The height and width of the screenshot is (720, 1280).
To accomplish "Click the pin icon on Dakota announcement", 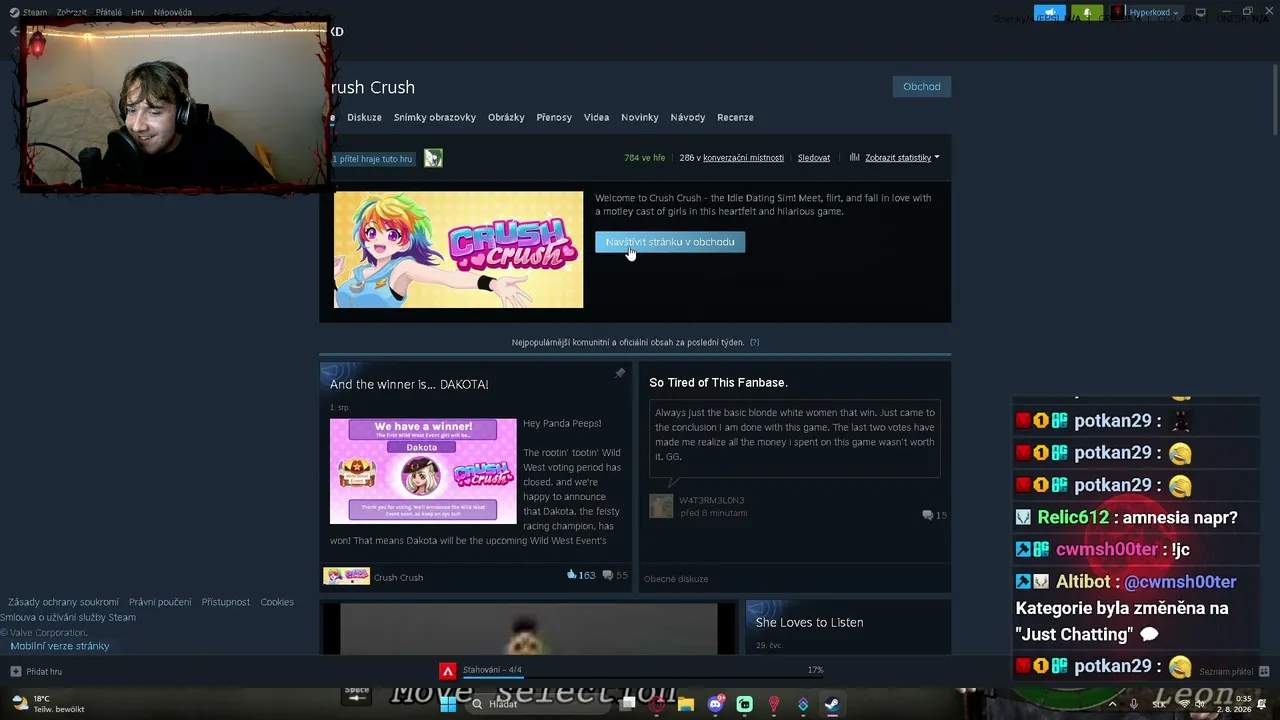I will pos(620,373).
